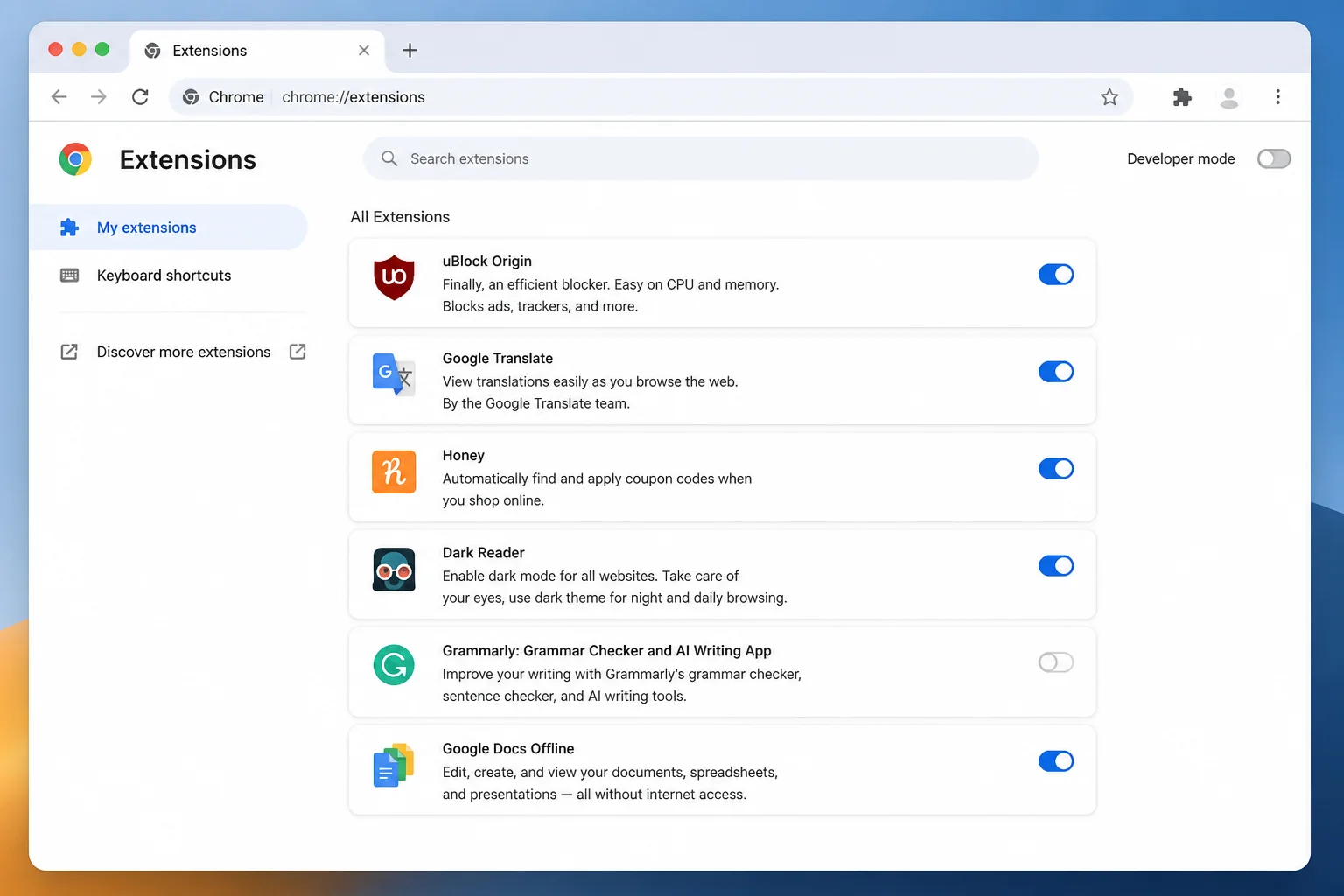This screenshot has width=1344, height=896.
Task: Click the Dark Reader name
Action: [484, 552]
